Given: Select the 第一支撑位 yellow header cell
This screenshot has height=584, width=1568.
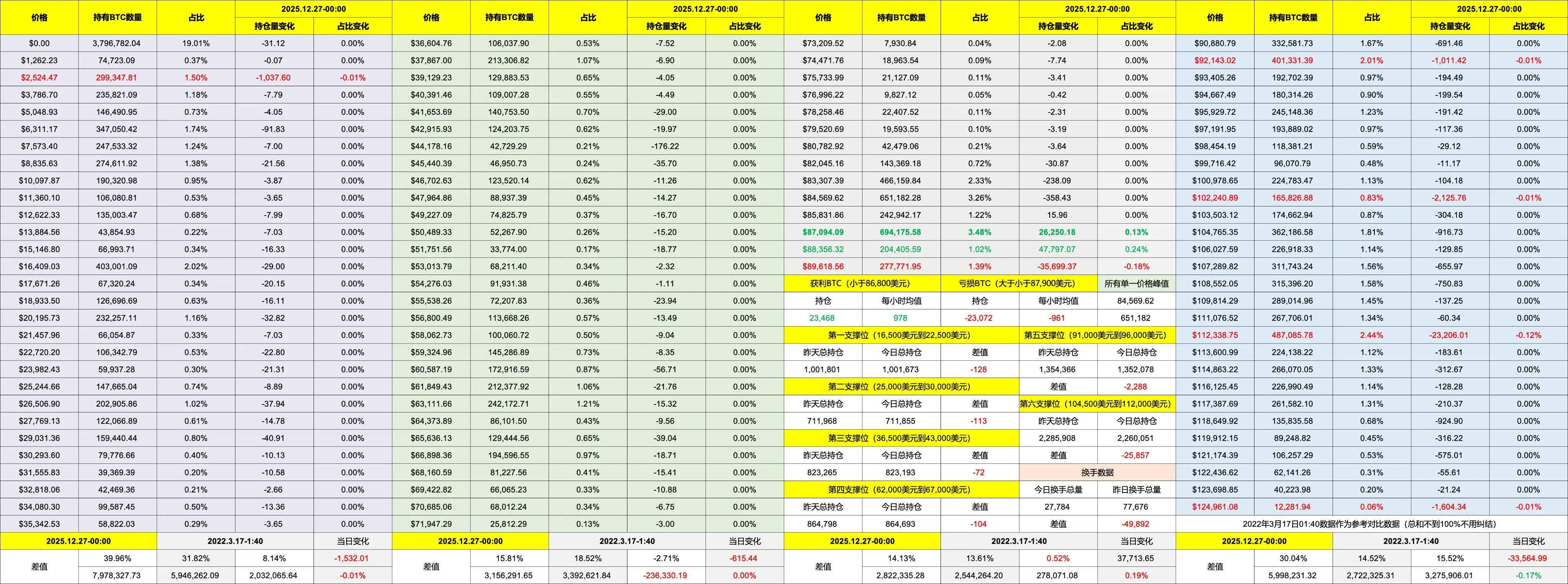Looking at the screenshot, I should tap(901, 335).
